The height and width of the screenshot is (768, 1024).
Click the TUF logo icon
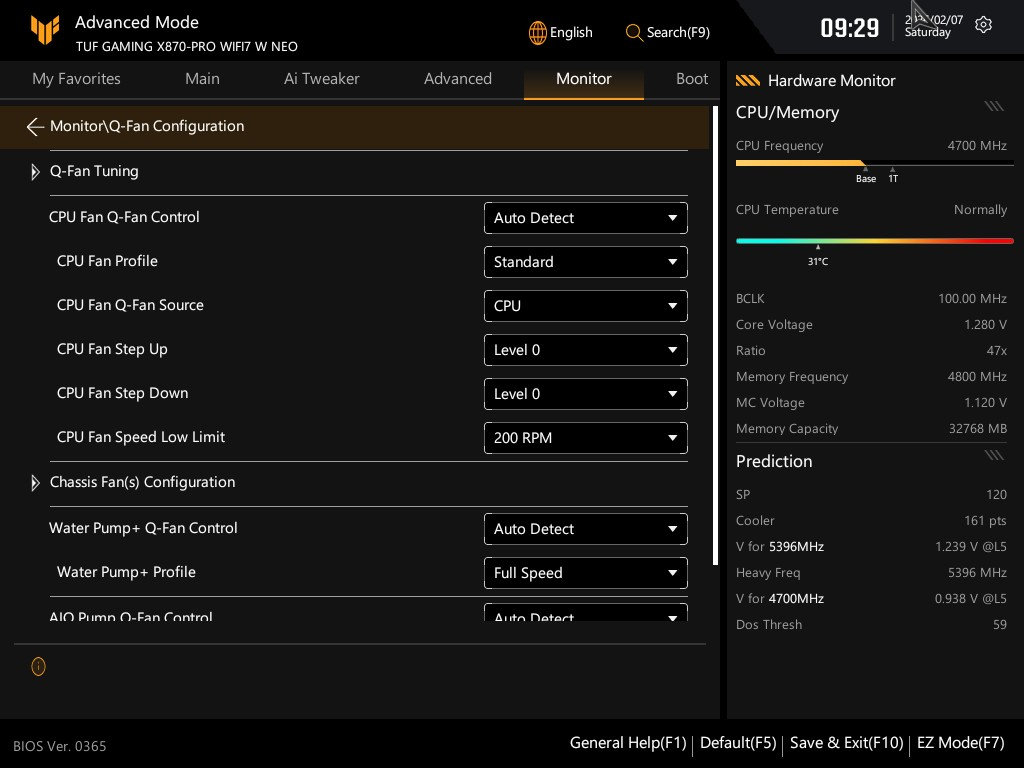coord(44,31)
